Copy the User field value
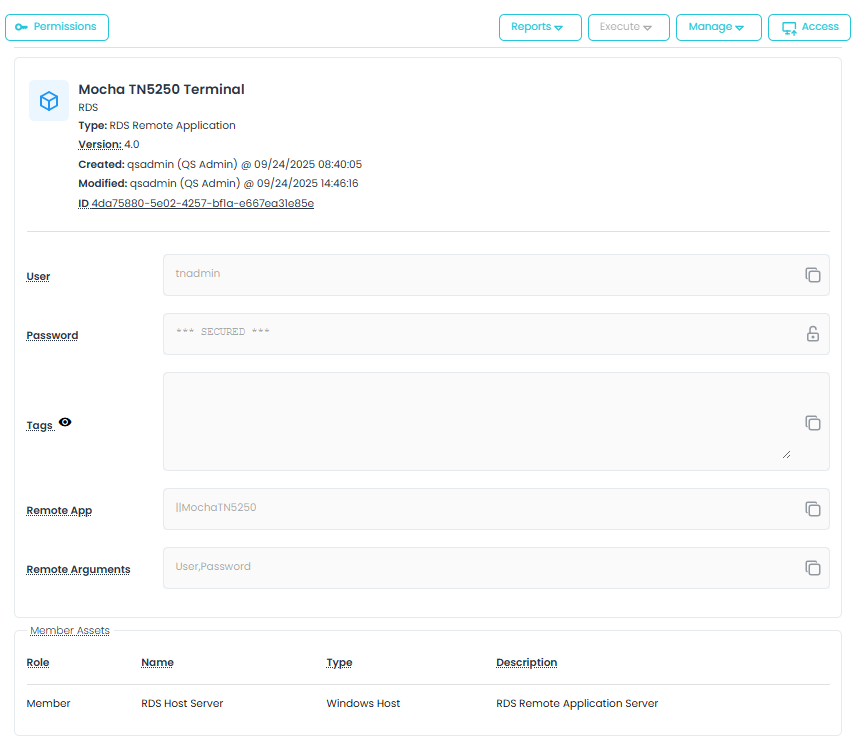This screenshot has height=755, width=857. coord(813,275)
